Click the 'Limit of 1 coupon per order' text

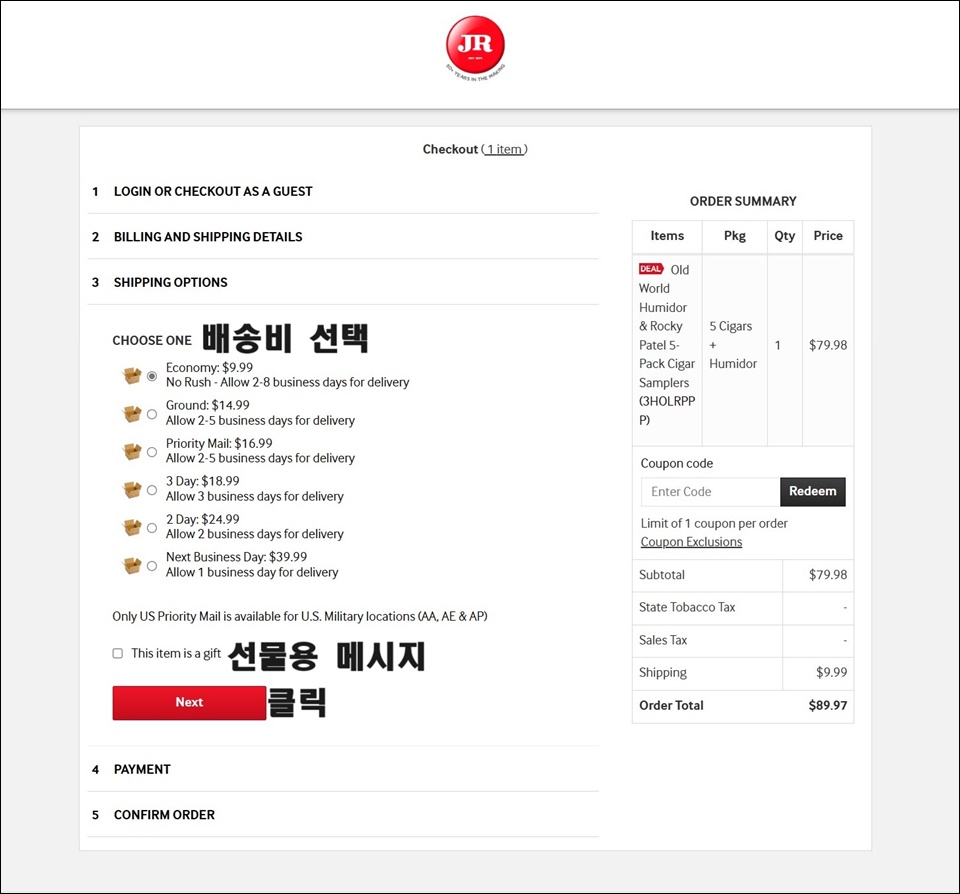click(x=714, y=524)
